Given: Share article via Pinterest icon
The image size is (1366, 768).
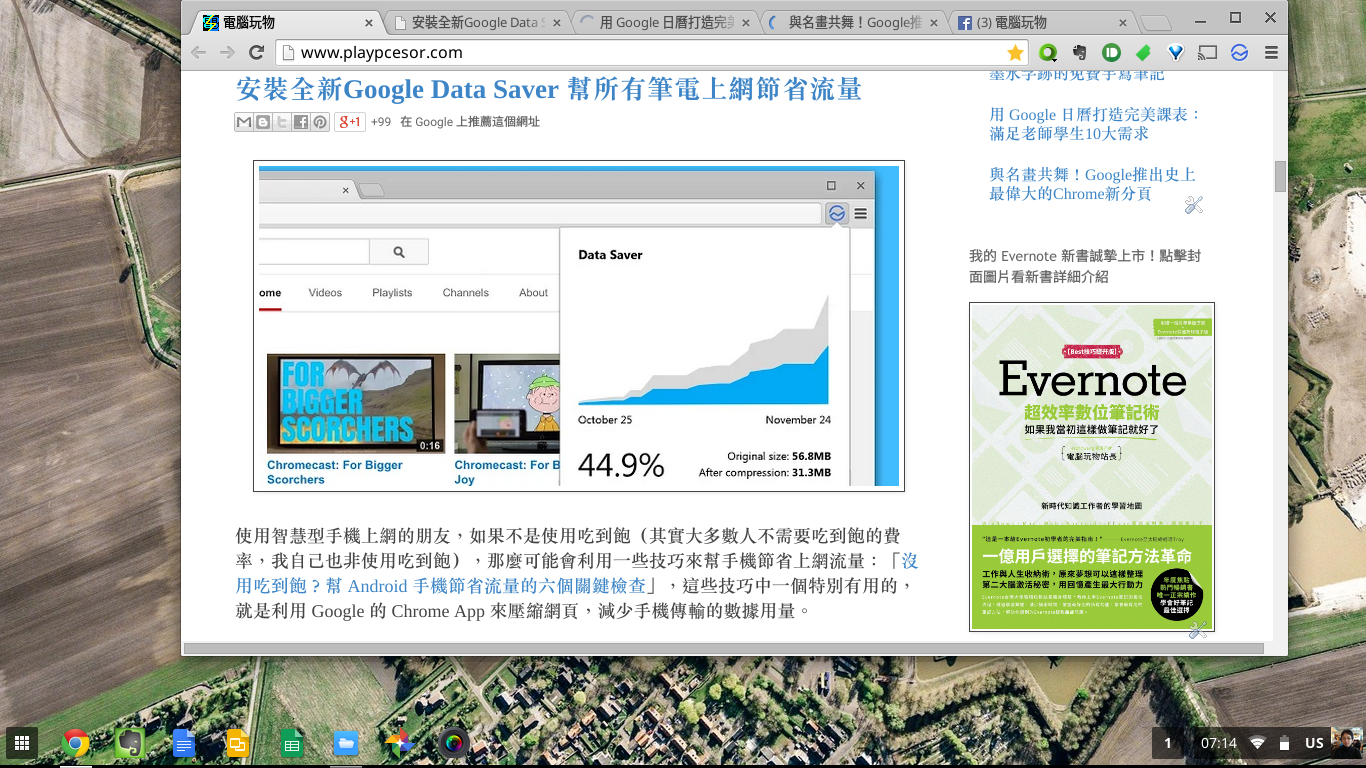Looking at the screenshot, I should pyautogui.click(x=320, y=122).
